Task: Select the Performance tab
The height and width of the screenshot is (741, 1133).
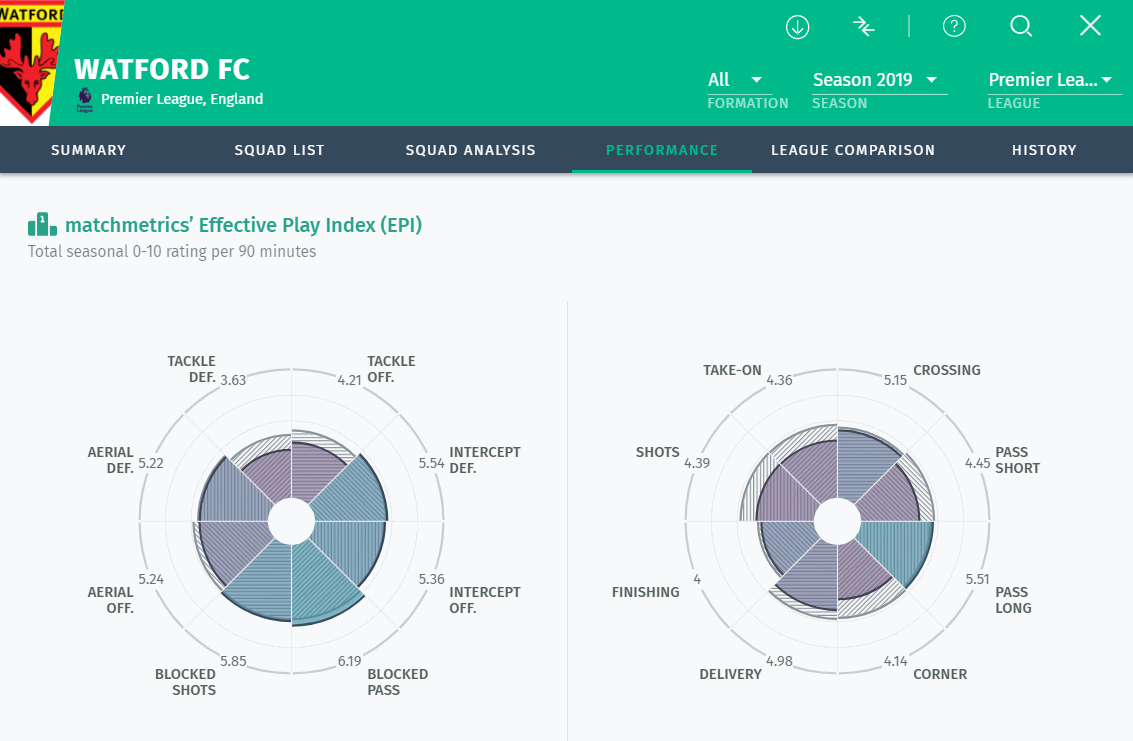Action: point(662,150)
